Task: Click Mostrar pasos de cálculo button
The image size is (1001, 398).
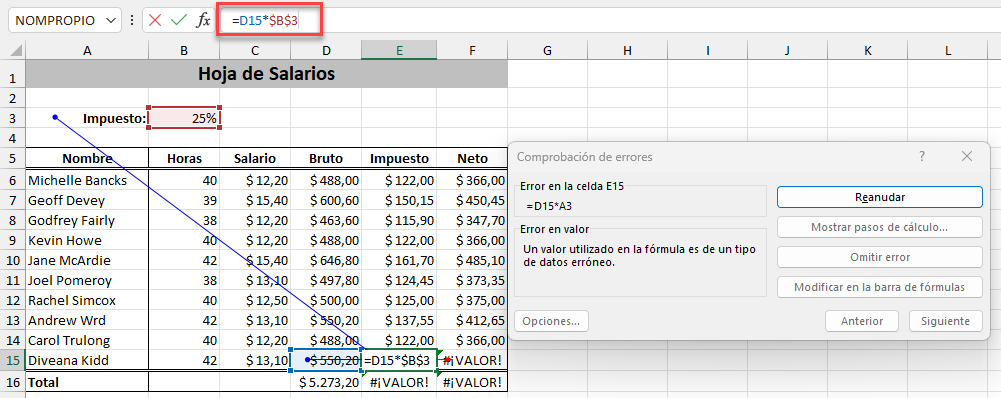Action: pyautogui.click(x=879, y=227)
